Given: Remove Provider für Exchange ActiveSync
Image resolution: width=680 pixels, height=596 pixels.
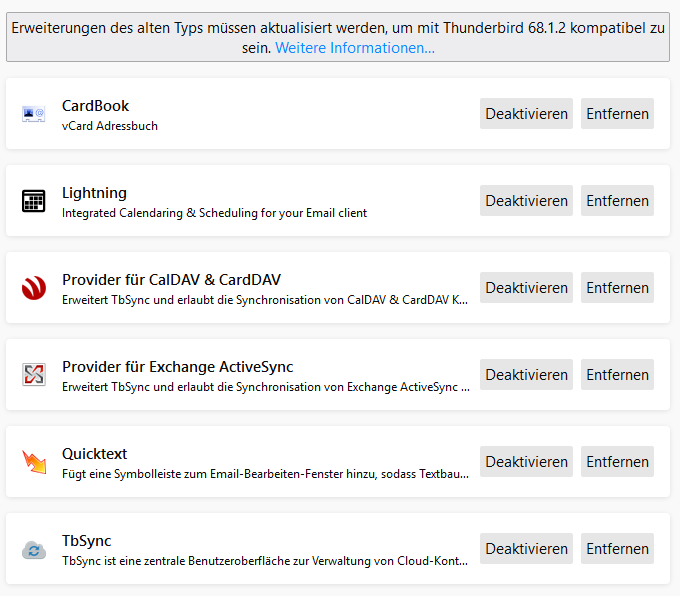Looking at the screenshot, I should pos(617,375).
